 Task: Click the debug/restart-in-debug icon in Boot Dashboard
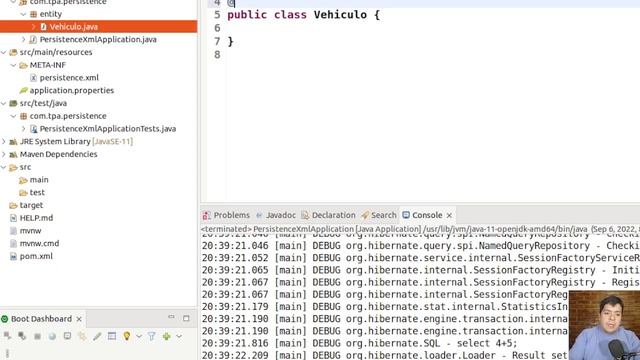22,336
